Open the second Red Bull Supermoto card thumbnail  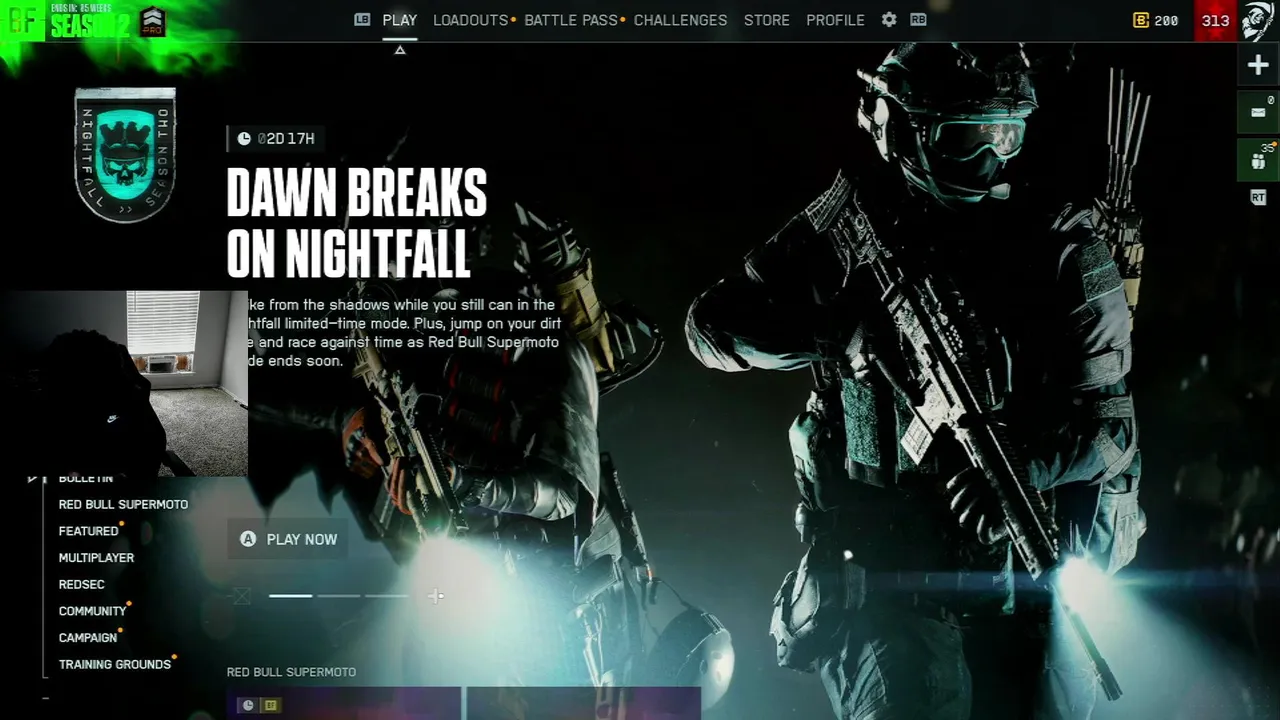(x=584, y=703)
